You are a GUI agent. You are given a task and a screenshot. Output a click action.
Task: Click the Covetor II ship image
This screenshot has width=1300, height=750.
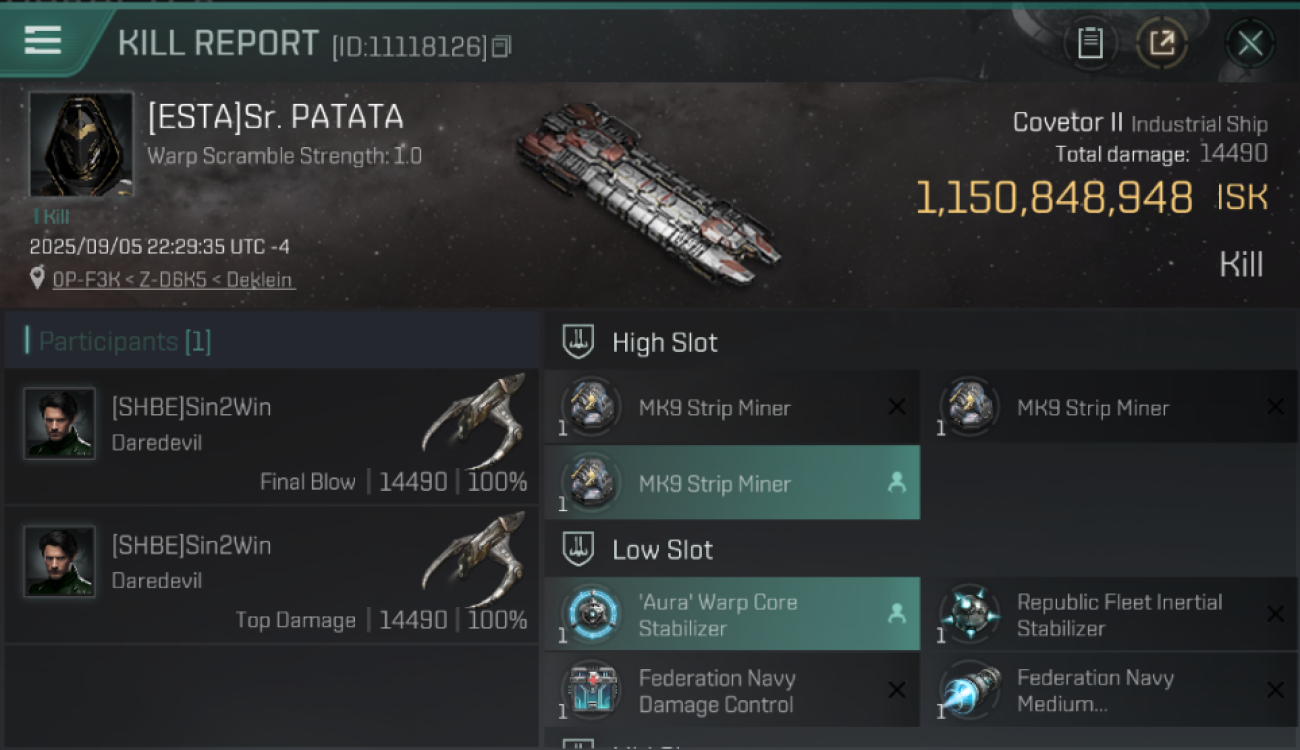647,190
